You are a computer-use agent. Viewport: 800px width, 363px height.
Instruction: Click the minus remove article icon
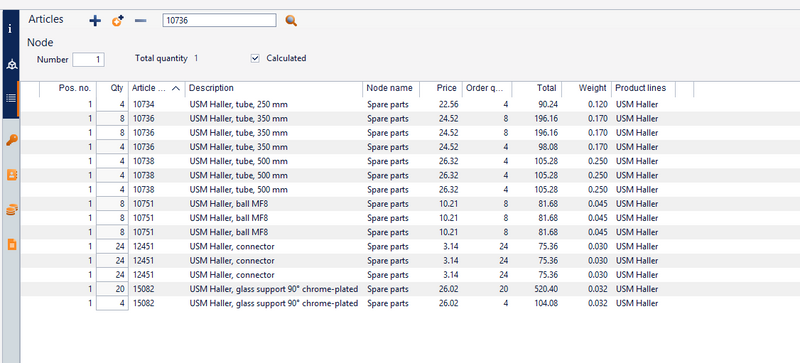(x=141, y=20)
